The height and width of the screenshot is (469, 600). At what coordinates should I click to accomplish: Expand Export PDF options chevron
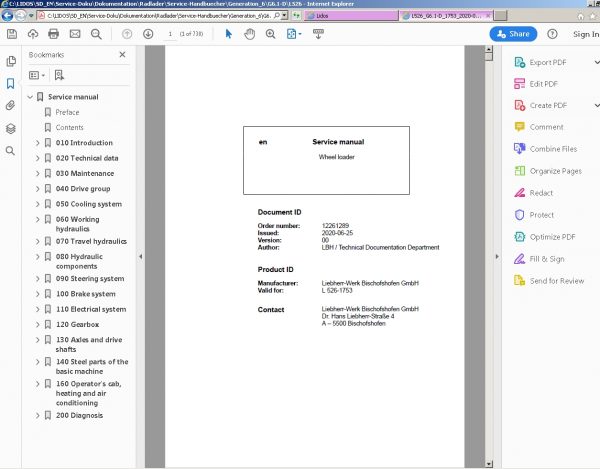coord(597,62)
